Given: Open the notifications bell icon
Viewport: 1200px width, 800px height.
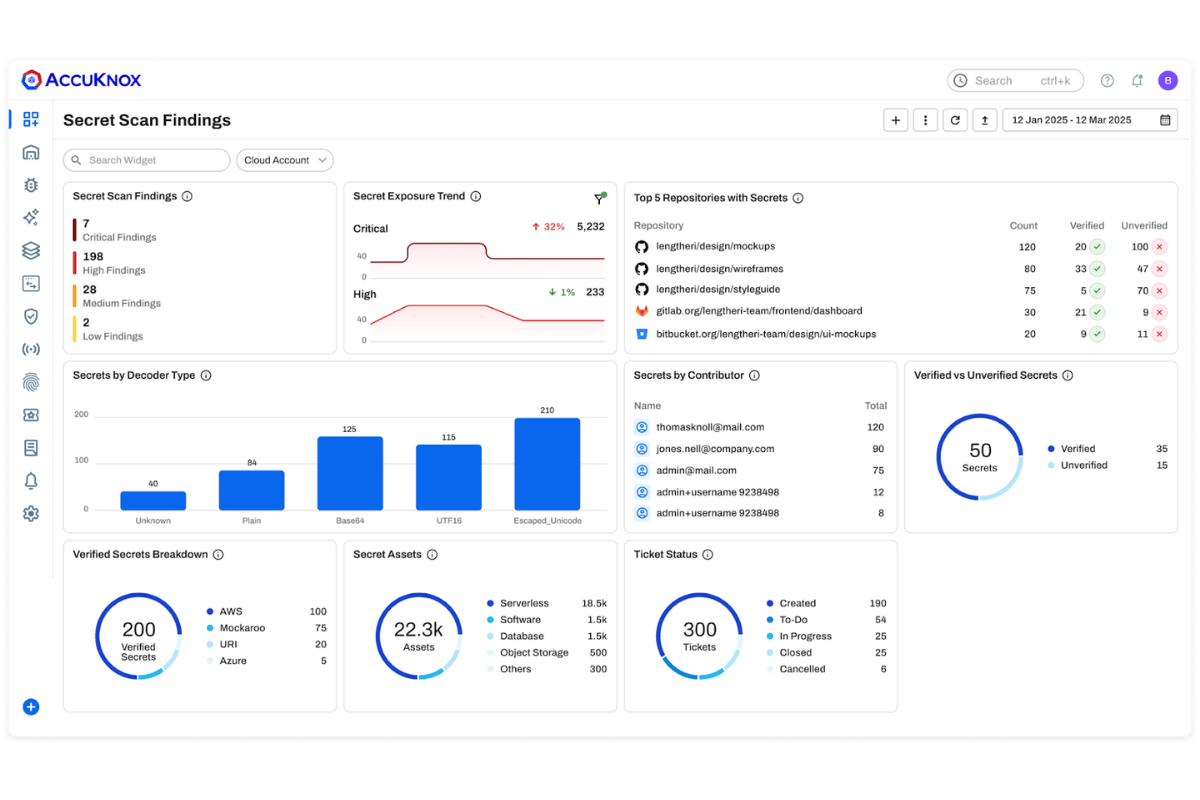Looking at the screenshot, I should click(x=30, y=481).
